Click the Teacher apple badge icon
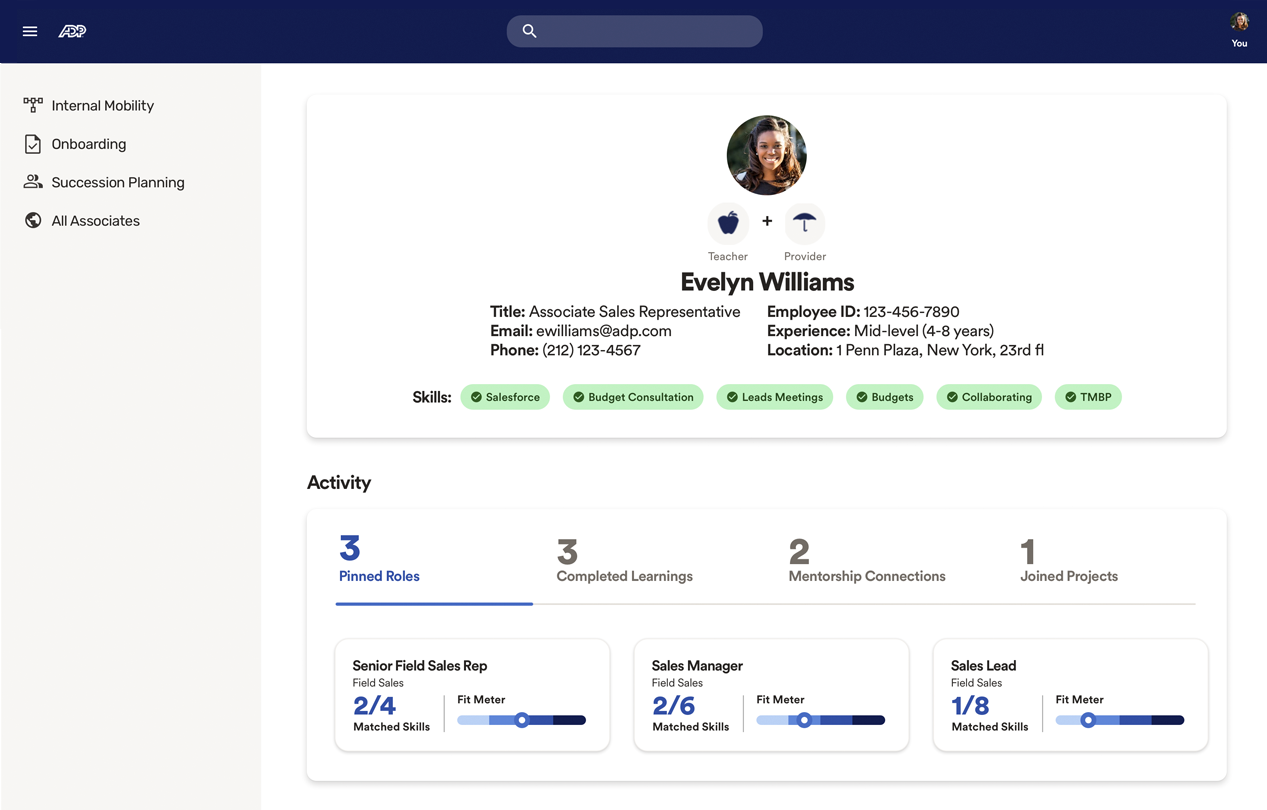1267x810 pixels. click(728, 223)
